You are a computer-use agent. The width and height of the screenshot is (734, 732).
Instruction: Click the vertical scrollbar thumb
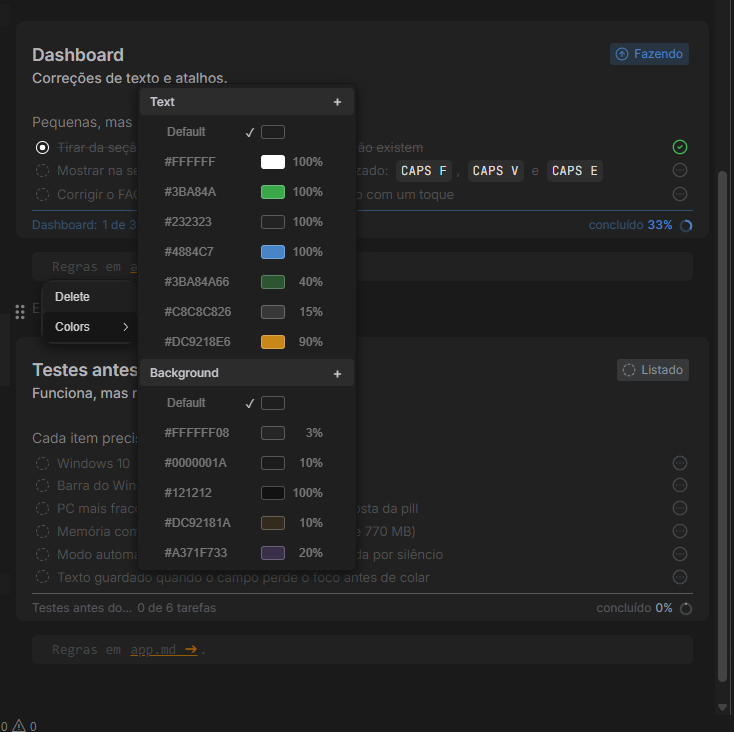722,426
